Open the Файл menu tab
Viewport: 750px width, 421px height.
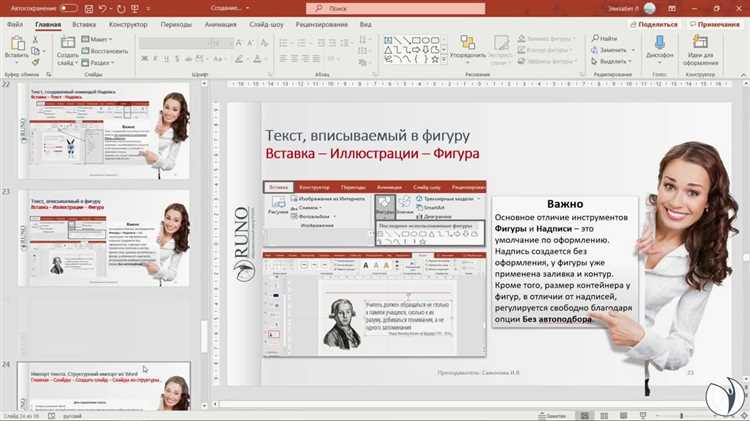coord(15,24)
